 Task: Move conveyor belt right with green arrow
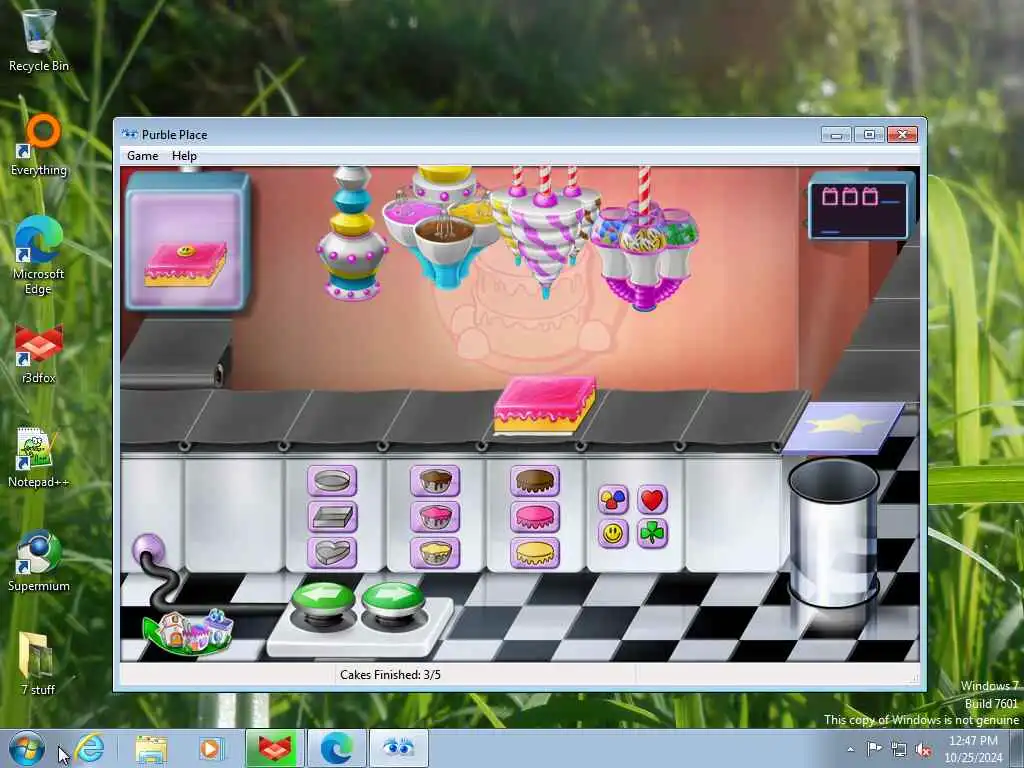pyautogui.click(x=392, y=599)
